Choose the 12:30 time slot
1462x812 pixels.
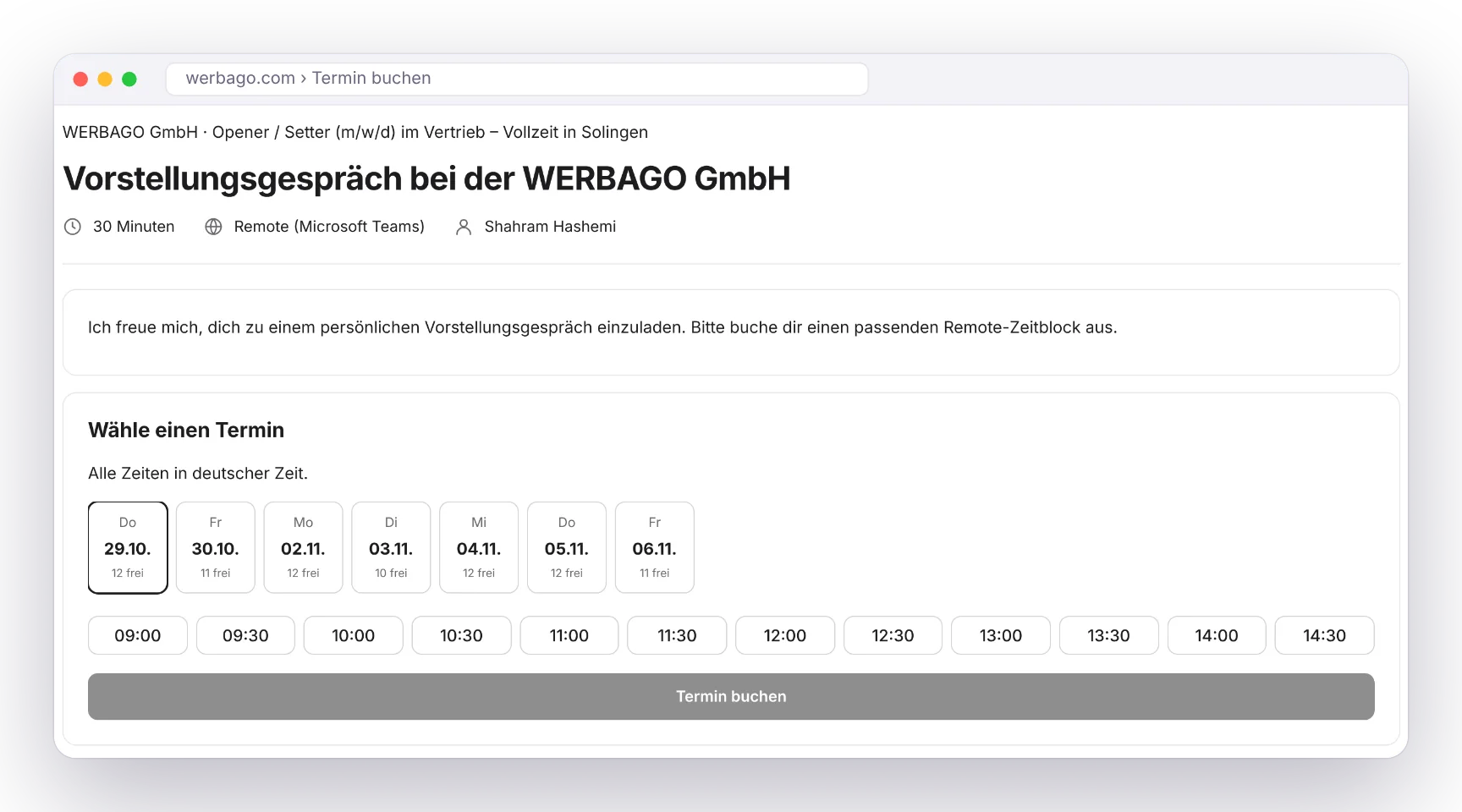(x=893, y=635)
